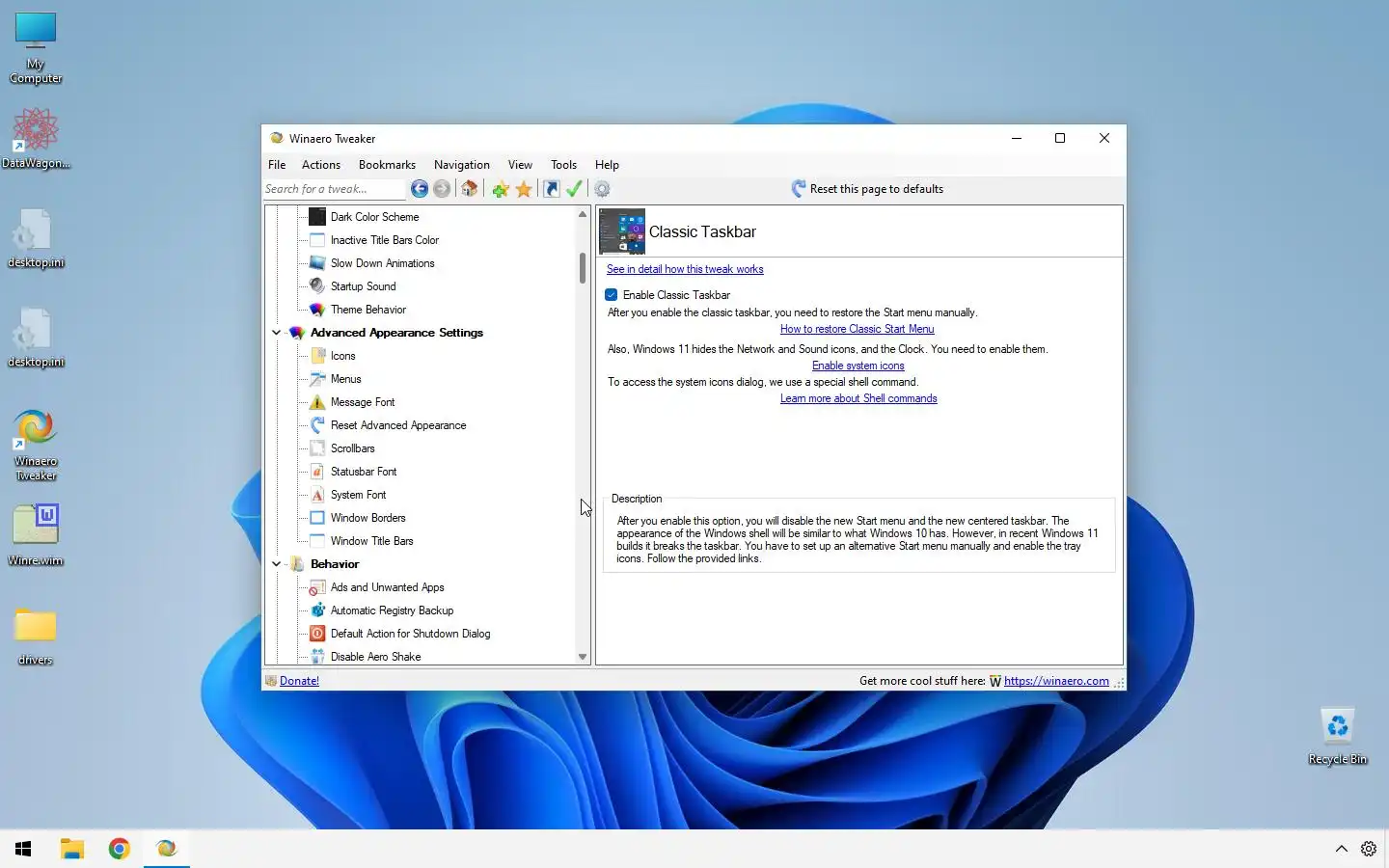Viewport: 1389px width, 868px height.
Task: Click Reset this page to defaults
Action: coord(867,189)
